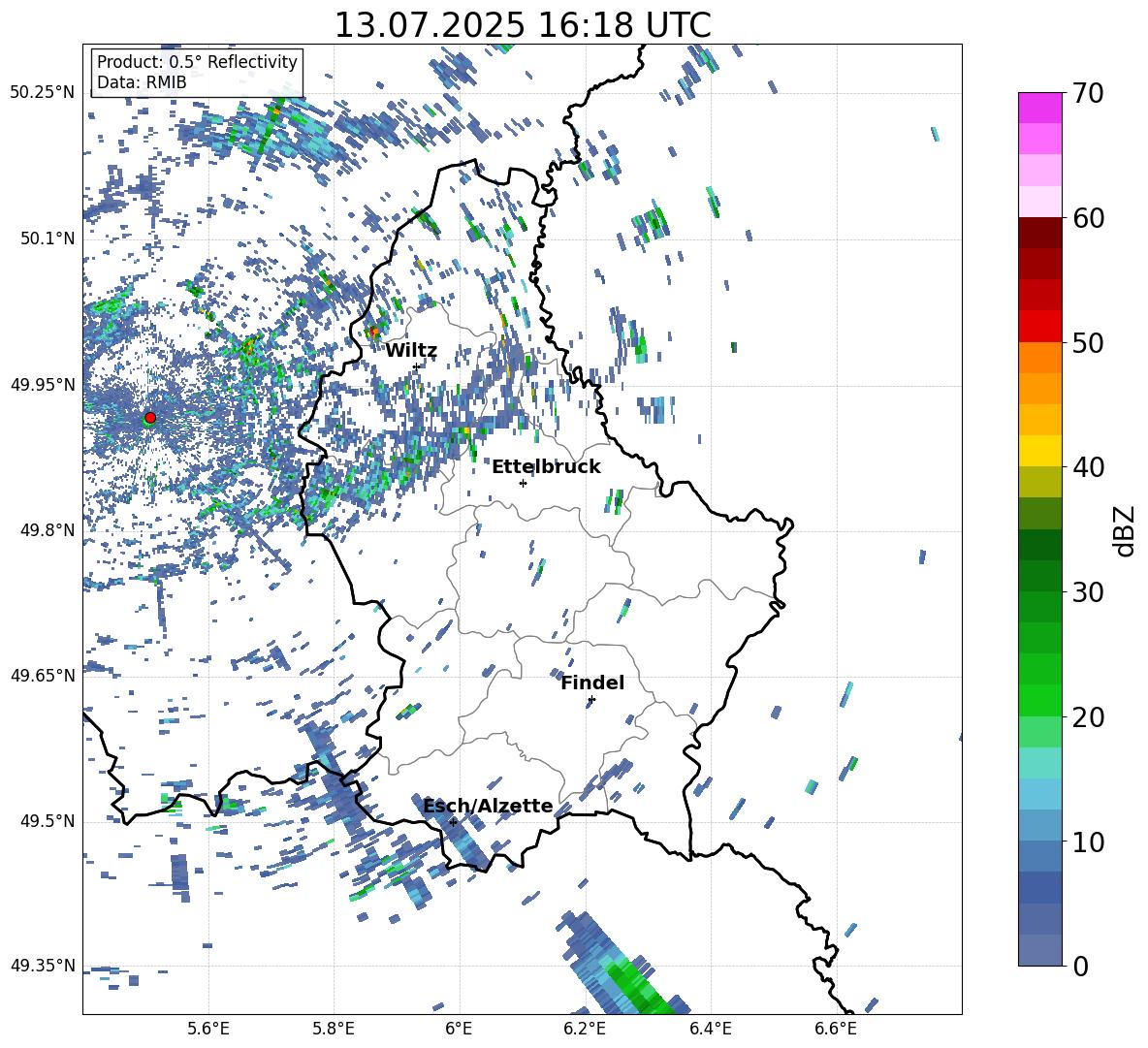Select the Esch/Alzette city label
Screen dimensions: 1148x1048
pyautogui.click(x=488, y=806)
